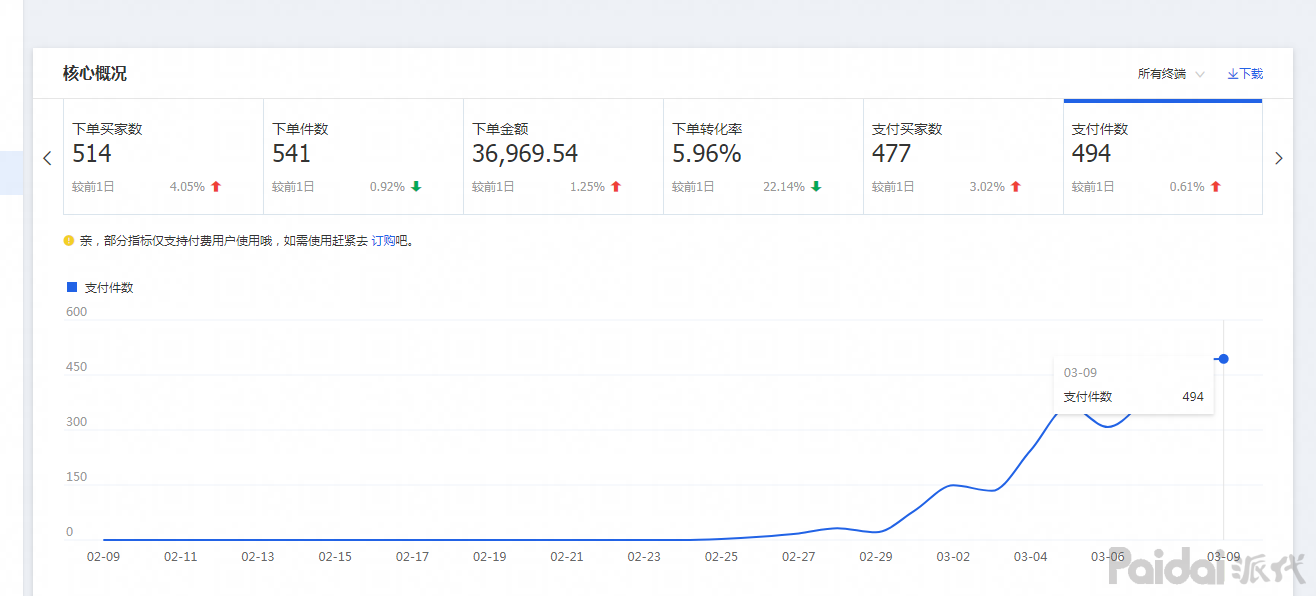Click the 支付件数 legend label
The image size is (1316, 596).
click(109, 288)
